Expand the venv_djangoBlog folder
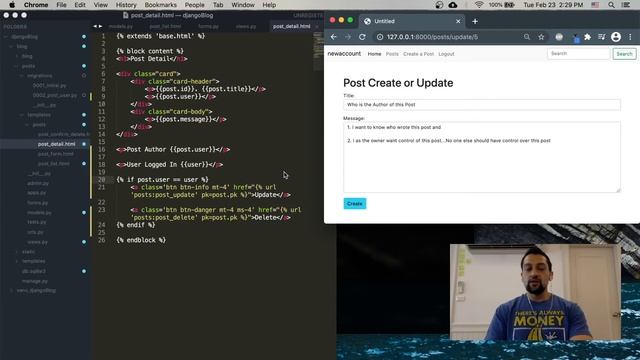This screenshot has height=360, width=640. (11, 291)
